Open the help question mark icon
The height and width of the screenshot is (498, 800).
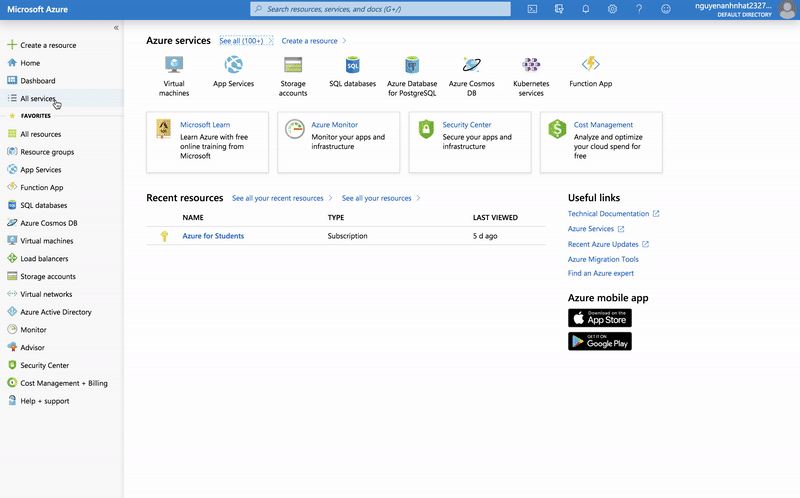pos(639,9)
